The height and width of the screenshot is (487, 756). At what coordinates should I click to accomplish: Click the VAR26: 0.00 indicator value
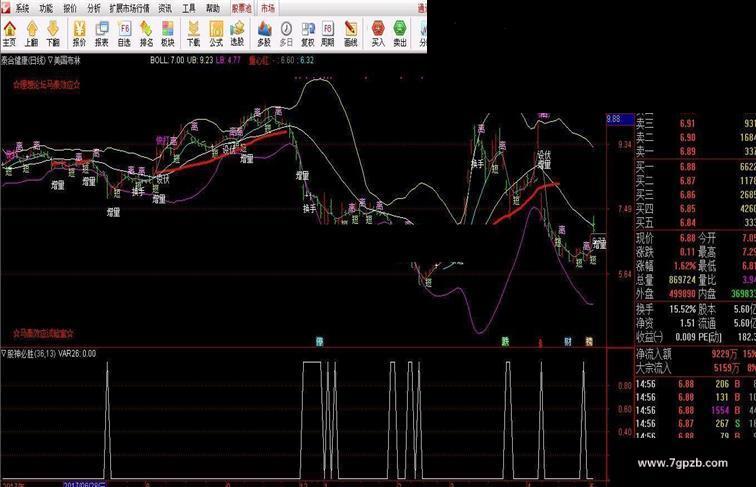(77, 353)
